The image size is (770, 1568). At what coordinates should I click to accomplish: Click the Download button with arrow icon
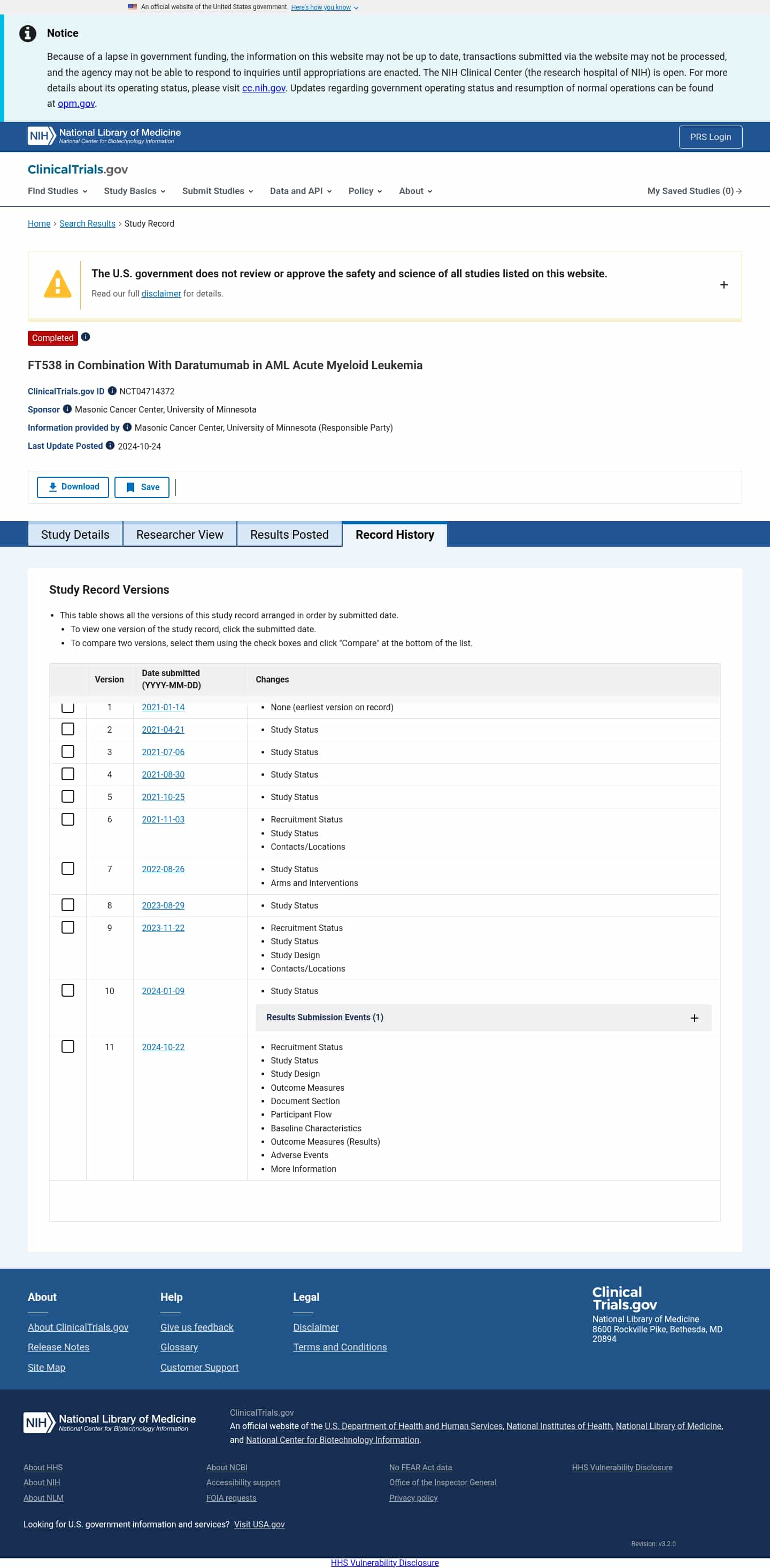pos(73,487)
